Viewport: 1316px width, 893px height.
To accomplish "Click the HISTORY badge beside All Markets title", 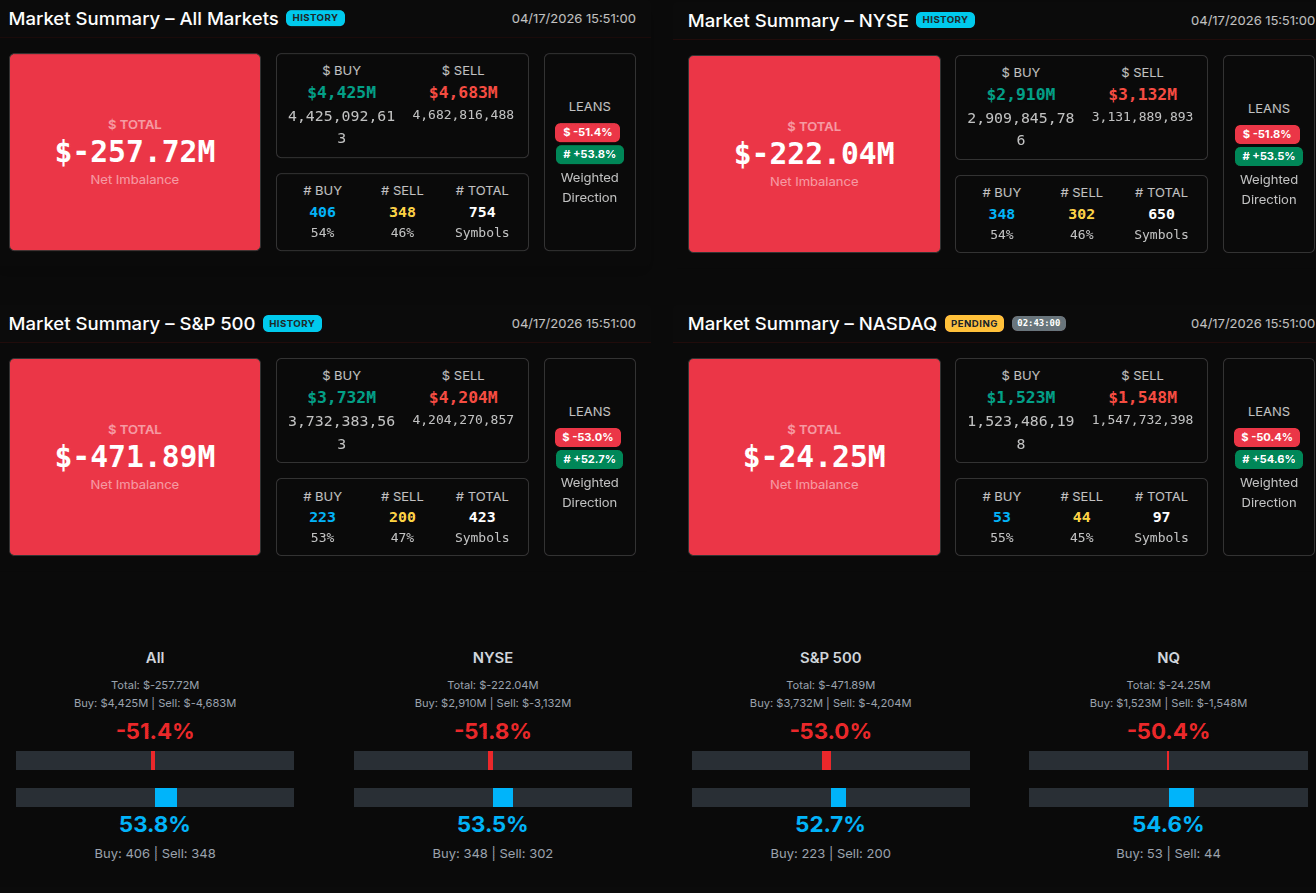I will click(x=315, y=18).
